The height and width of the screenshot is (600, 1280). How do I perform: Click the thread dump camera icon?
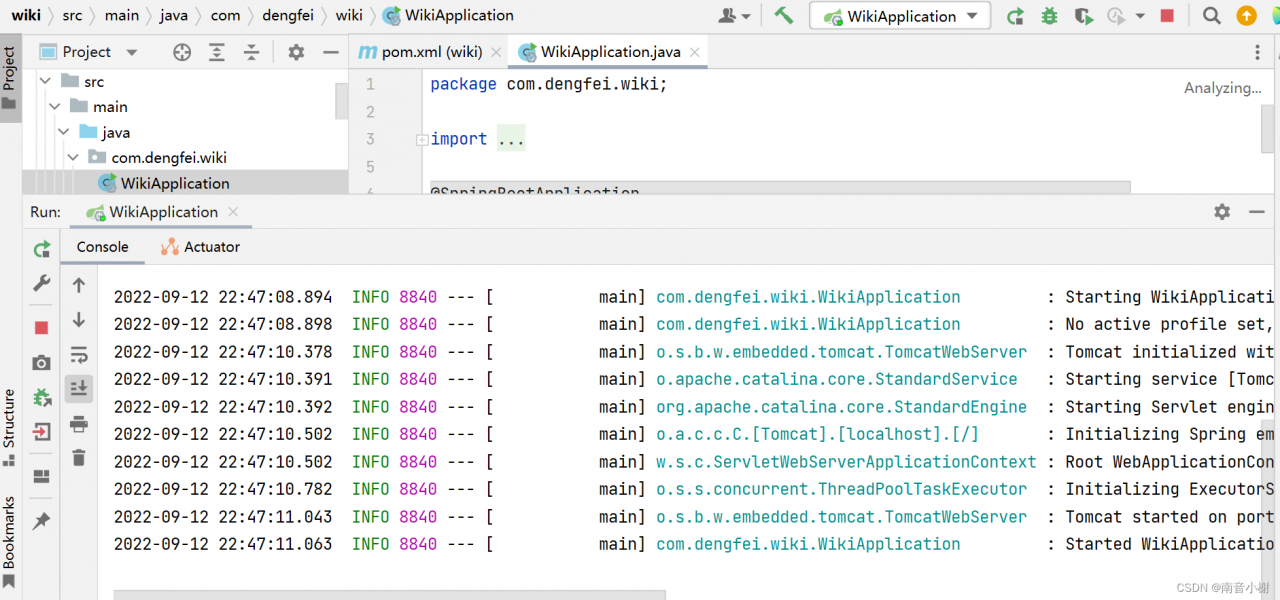(41, 362)
